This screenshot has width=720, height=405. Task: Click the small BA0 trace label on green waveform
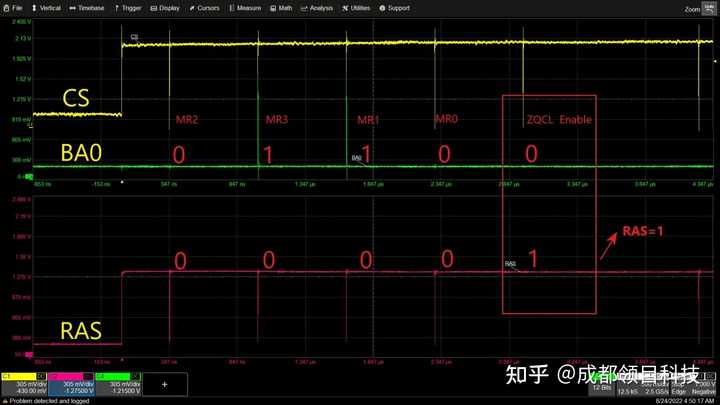pyautogui.click(x=356, y=158)
